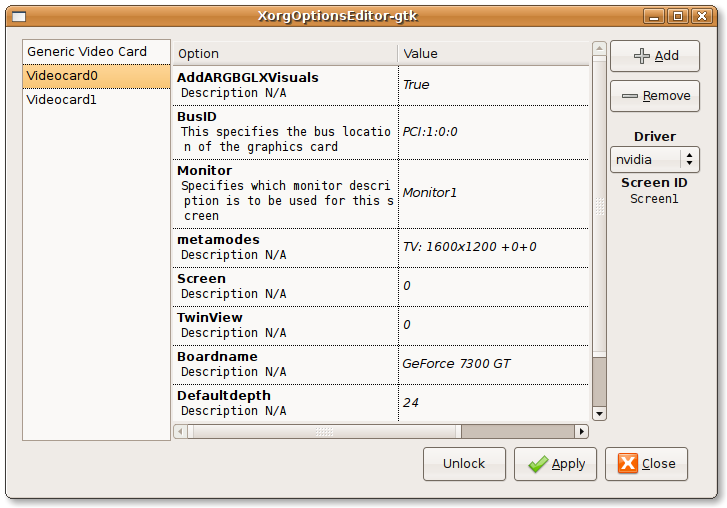Click the TwinView option row
The height and width of the screenshot is (508, 727).
[285, 325]
